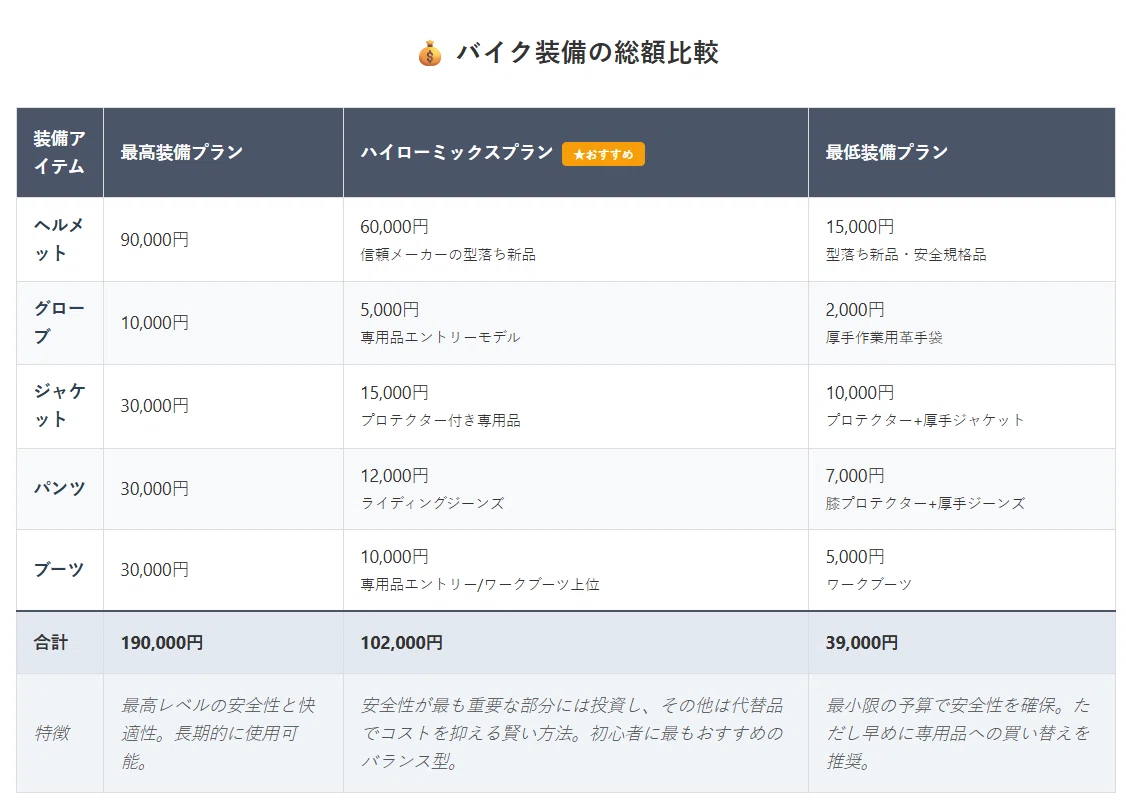Click the 10,000円 glove price in top plan
The image size is (1126, 804).
(x=154, y=323)
